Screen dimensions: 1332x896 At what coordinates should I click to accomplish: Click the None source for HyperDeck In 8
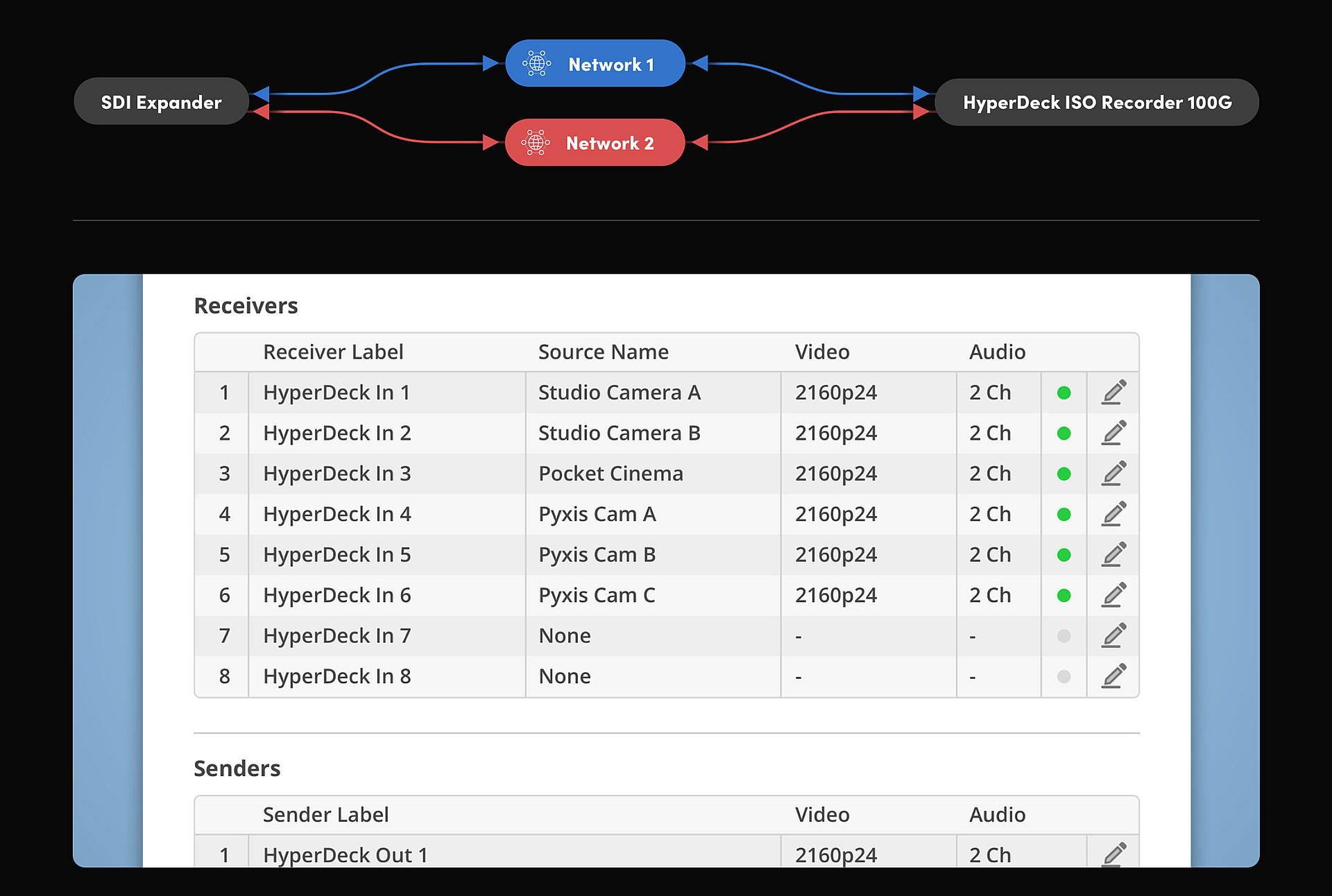(565, 676)
